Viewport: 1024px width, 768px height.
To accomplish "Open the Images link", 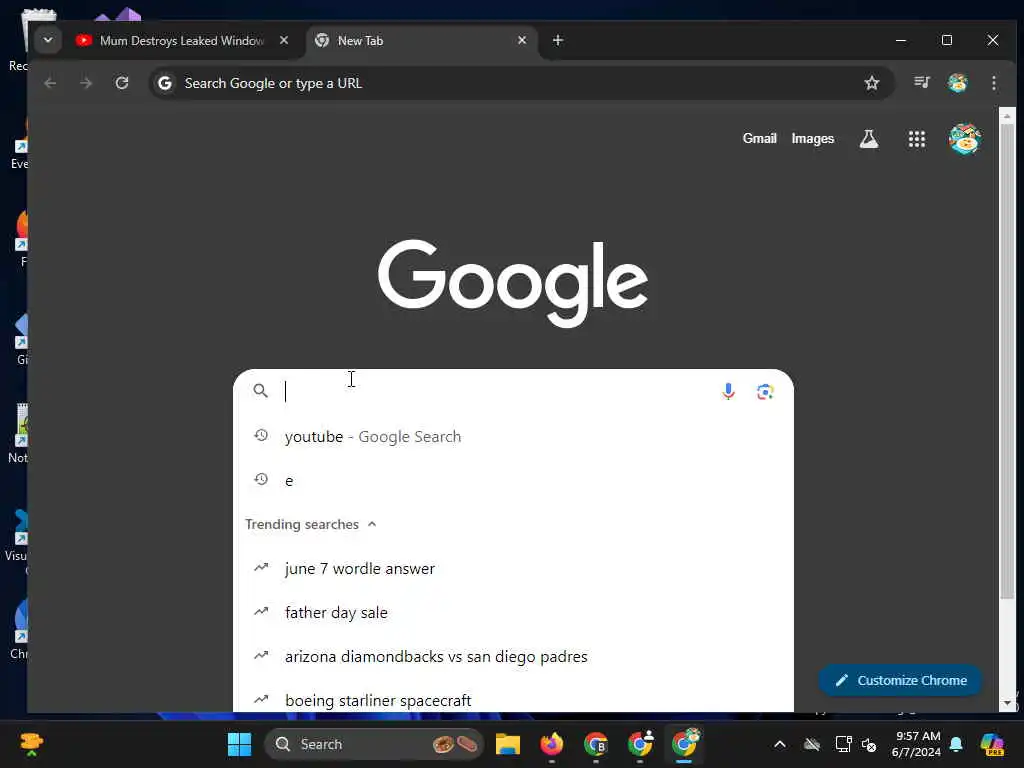I will tap(812, 138).
